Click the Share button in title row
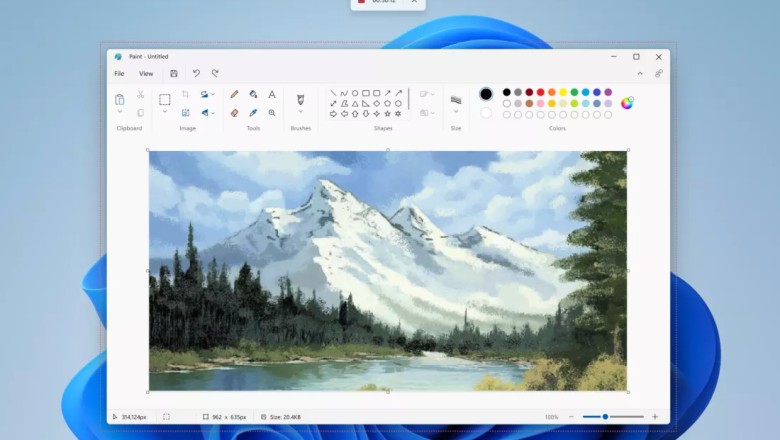Image resolution: width=780 pixels, height=440 pixels. click(659, 74)
